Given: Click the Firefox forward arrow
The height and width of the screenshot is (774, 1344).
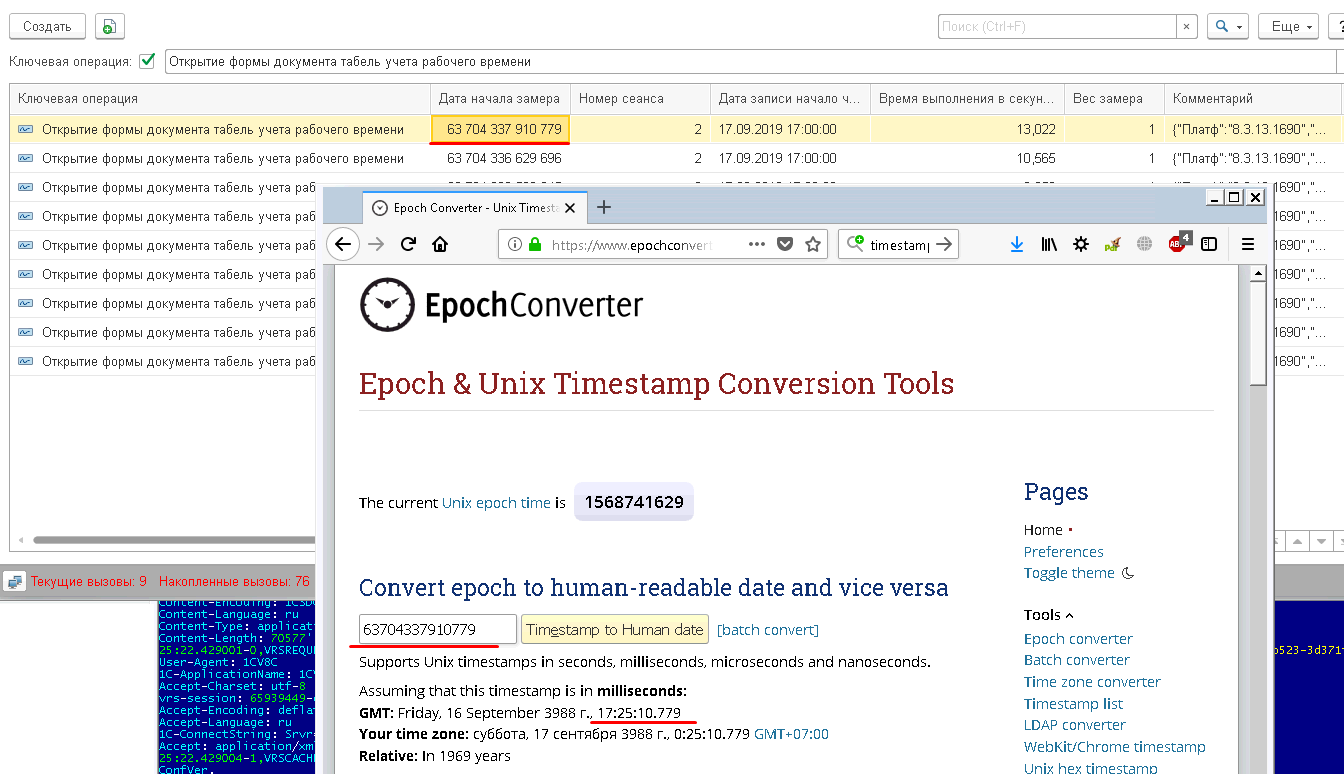Looking at the screenshot, I should [x=376, y=244].
